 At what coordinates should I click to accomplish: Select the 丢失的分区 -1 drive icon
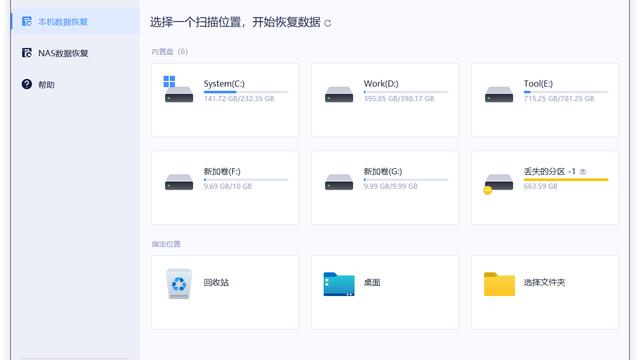point(498,184)
